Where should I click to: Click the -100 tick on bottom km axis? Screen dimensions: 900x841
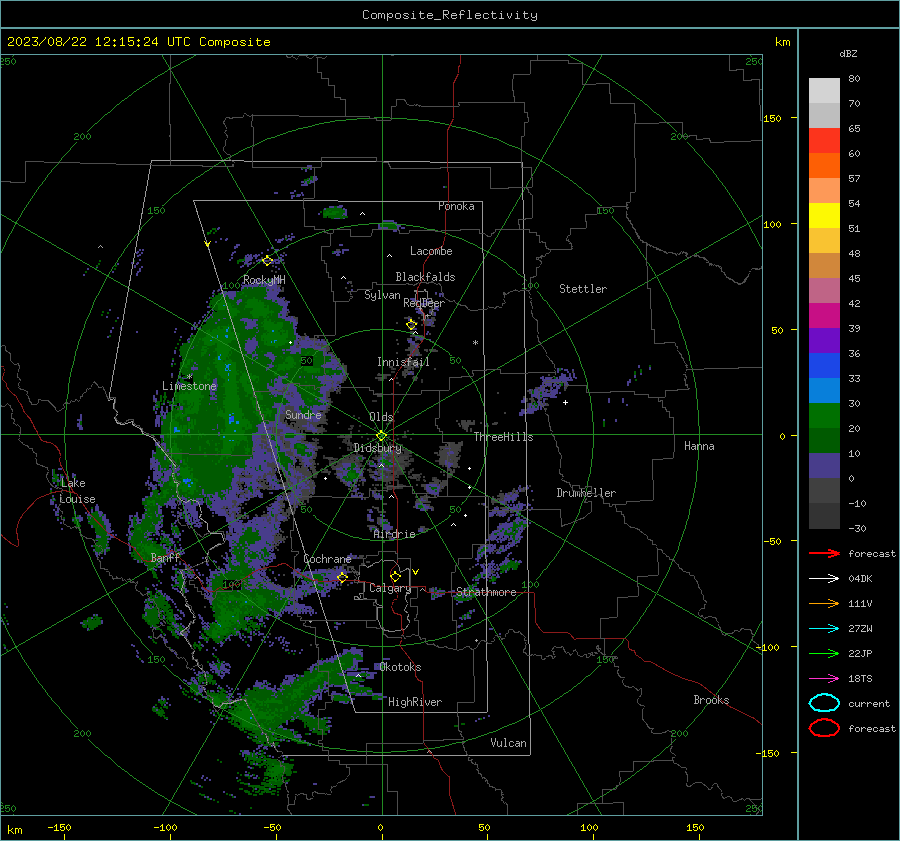165,827
